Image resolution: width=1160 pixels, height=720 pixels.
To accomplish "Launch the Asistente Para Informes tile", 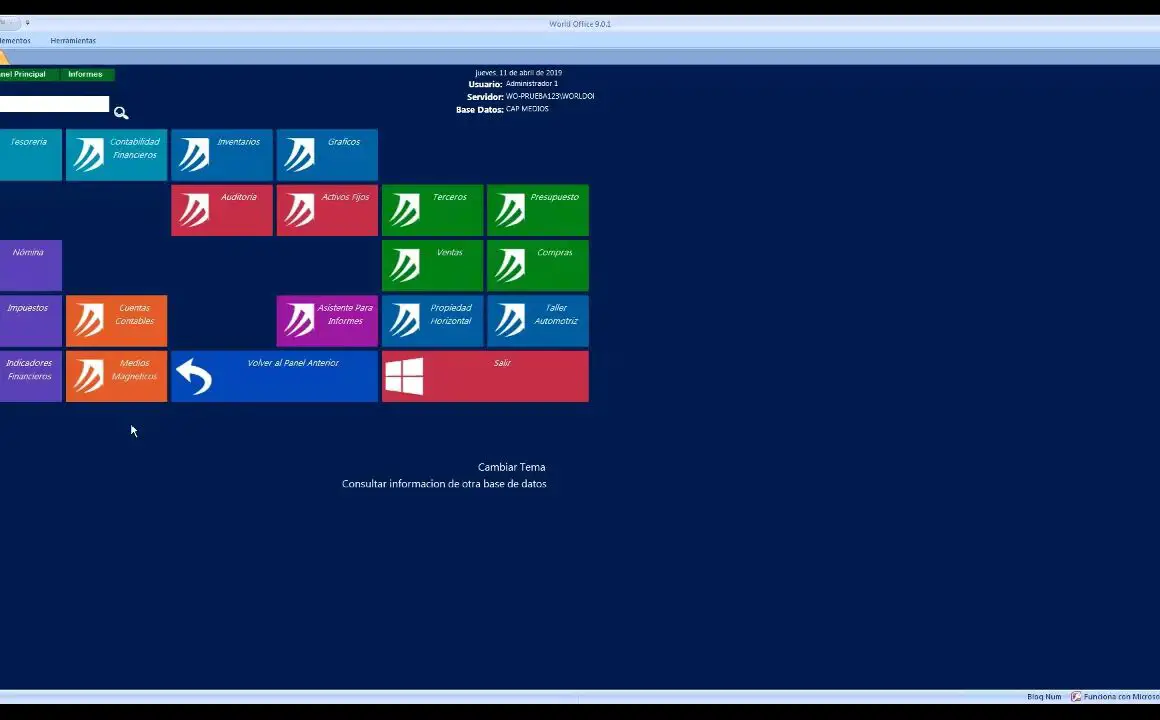I will click(327, 321).
